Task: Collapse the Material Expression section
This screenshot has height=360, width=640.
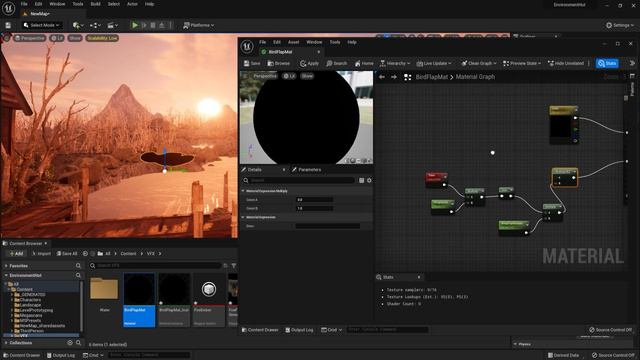Action: (x=243, y=217)
